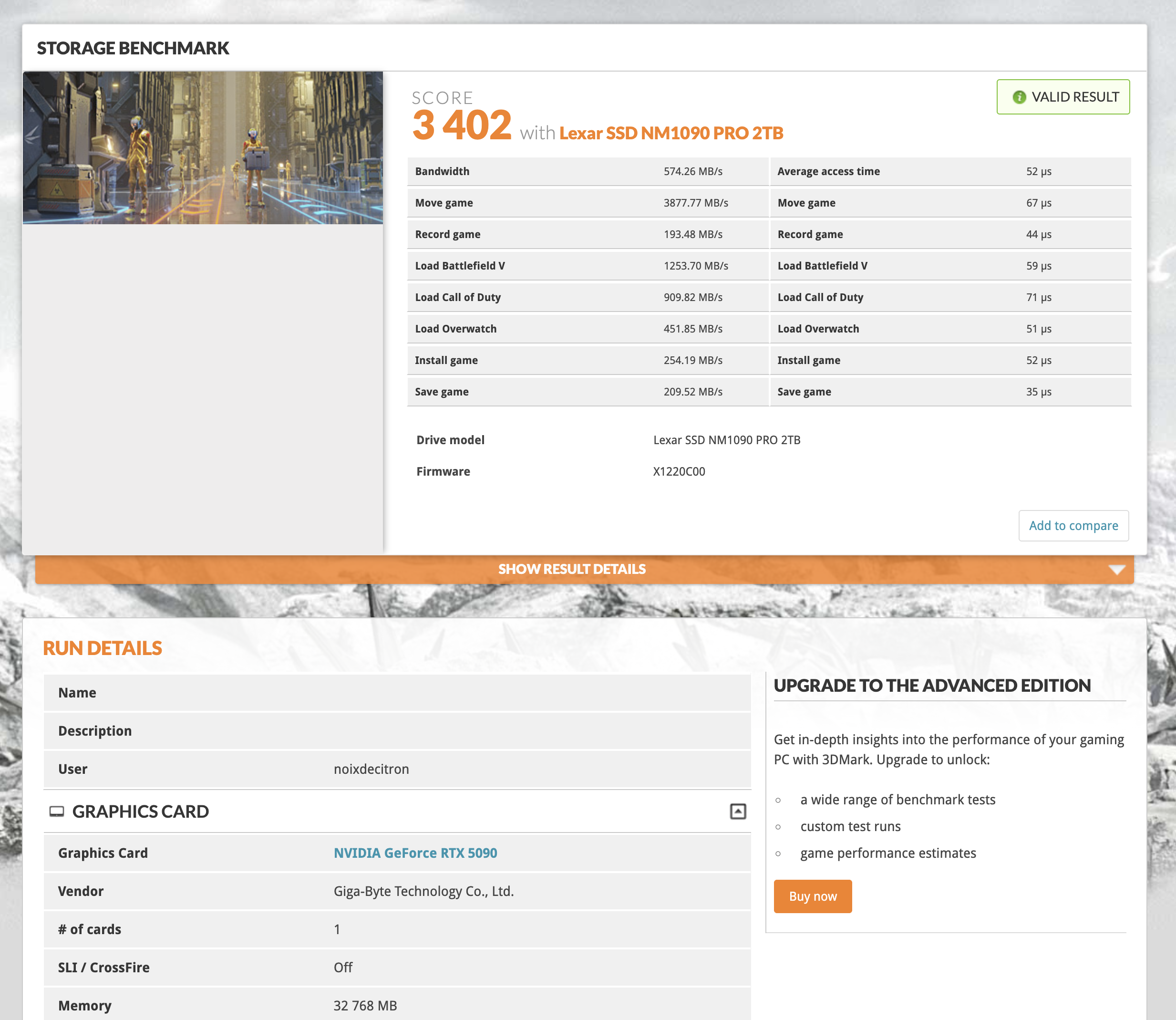The image size is (1176, 1020).
Task: Click the Graphics Card section heading
Action: click(141, 811)
